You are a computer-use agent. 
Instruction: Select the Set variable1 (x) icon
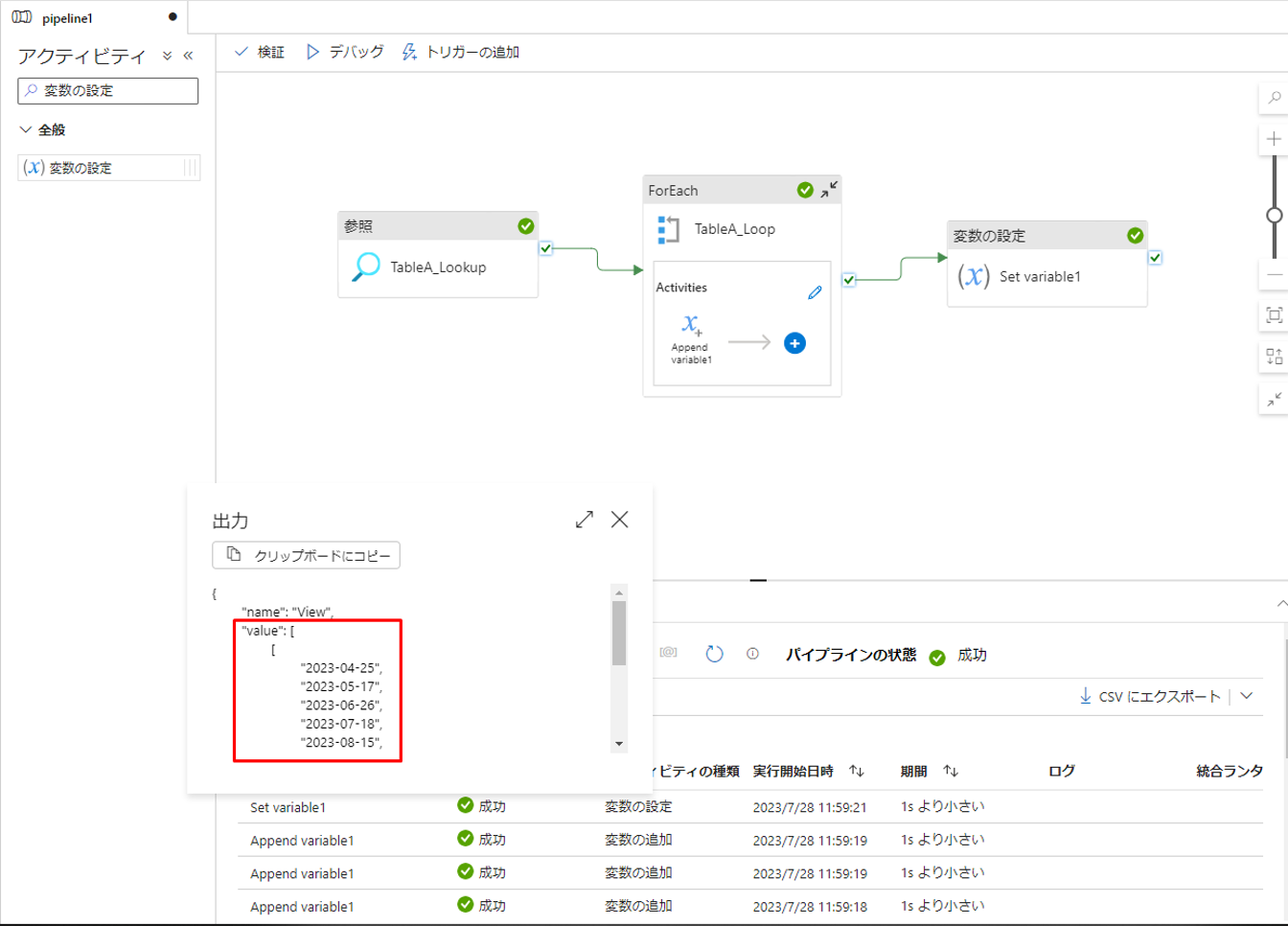pyautogui.click(x=974, y=277)
